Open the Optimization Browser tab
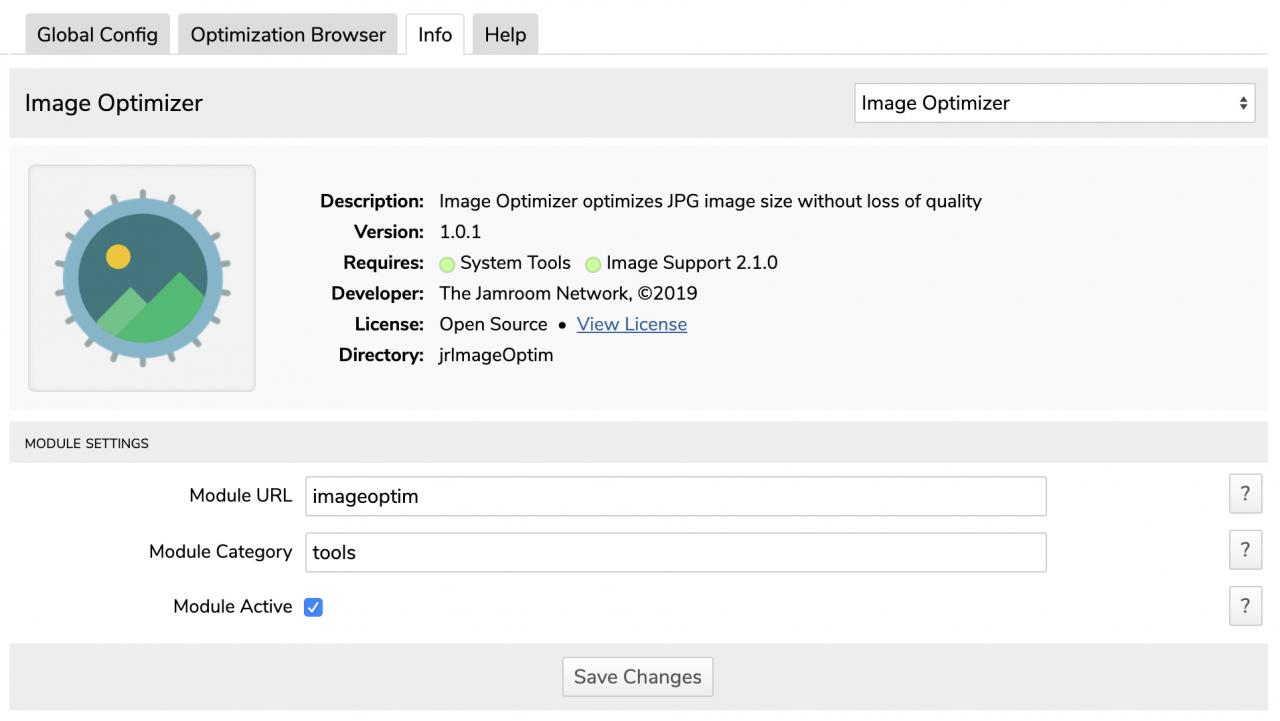1280x721 pixels. (x=288, y=35)
